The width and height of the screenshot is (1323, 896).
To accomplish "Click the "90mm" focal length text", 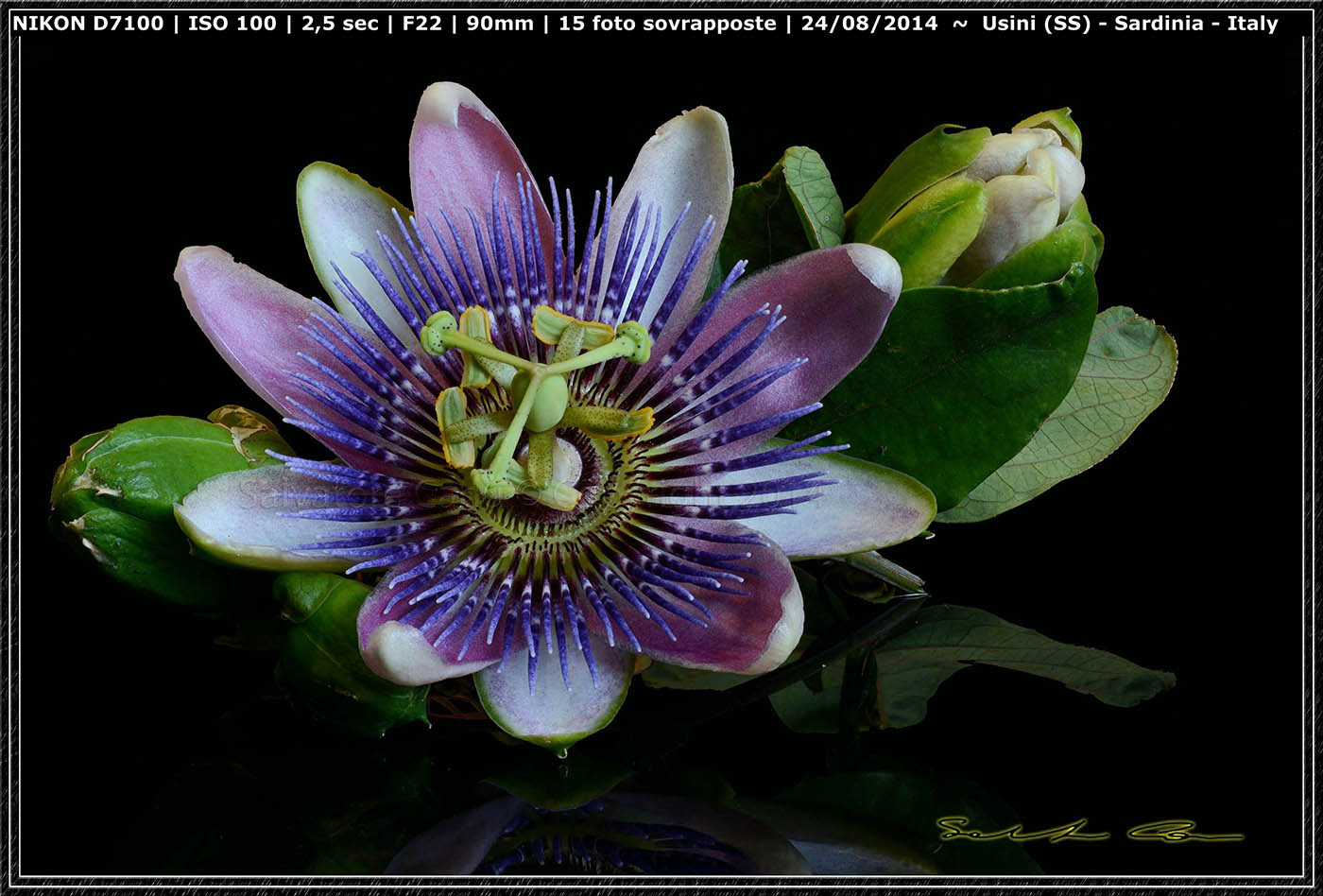I will tap(499, 24).
